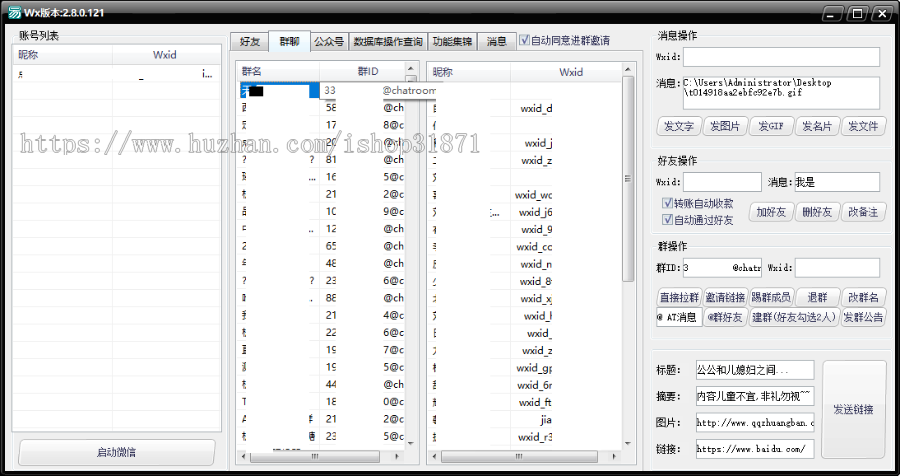Viewport: 900px width, 476px height.
Task: Click the 发文件 button
Action: 863,126
